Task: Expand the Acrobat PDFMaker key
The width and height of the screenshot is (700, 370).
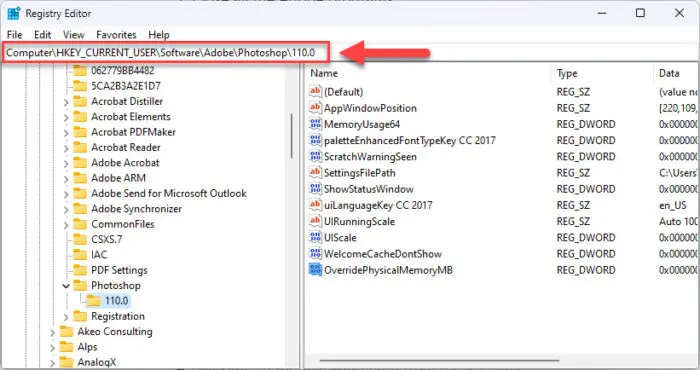Action: (66, 133)
